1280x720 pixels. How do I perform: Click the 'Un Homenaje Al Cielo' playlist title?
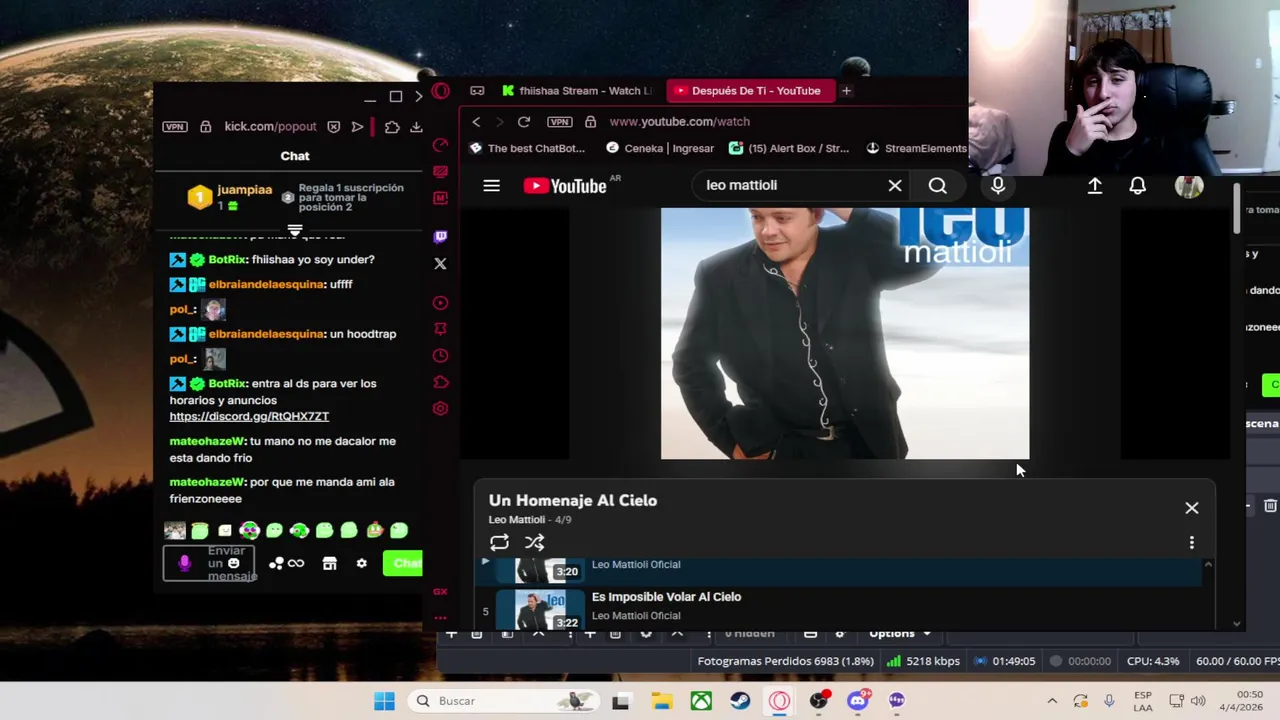573,500
